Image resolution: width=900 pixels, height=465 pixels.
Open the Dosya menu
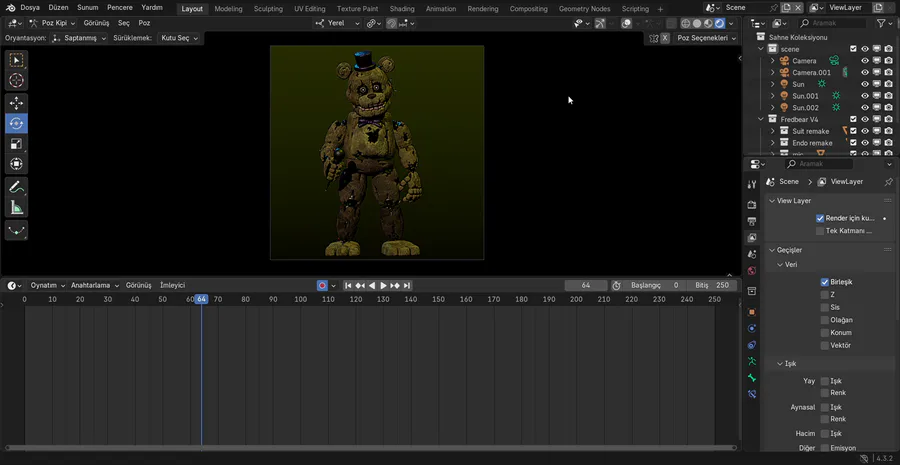tap(30, 8)
